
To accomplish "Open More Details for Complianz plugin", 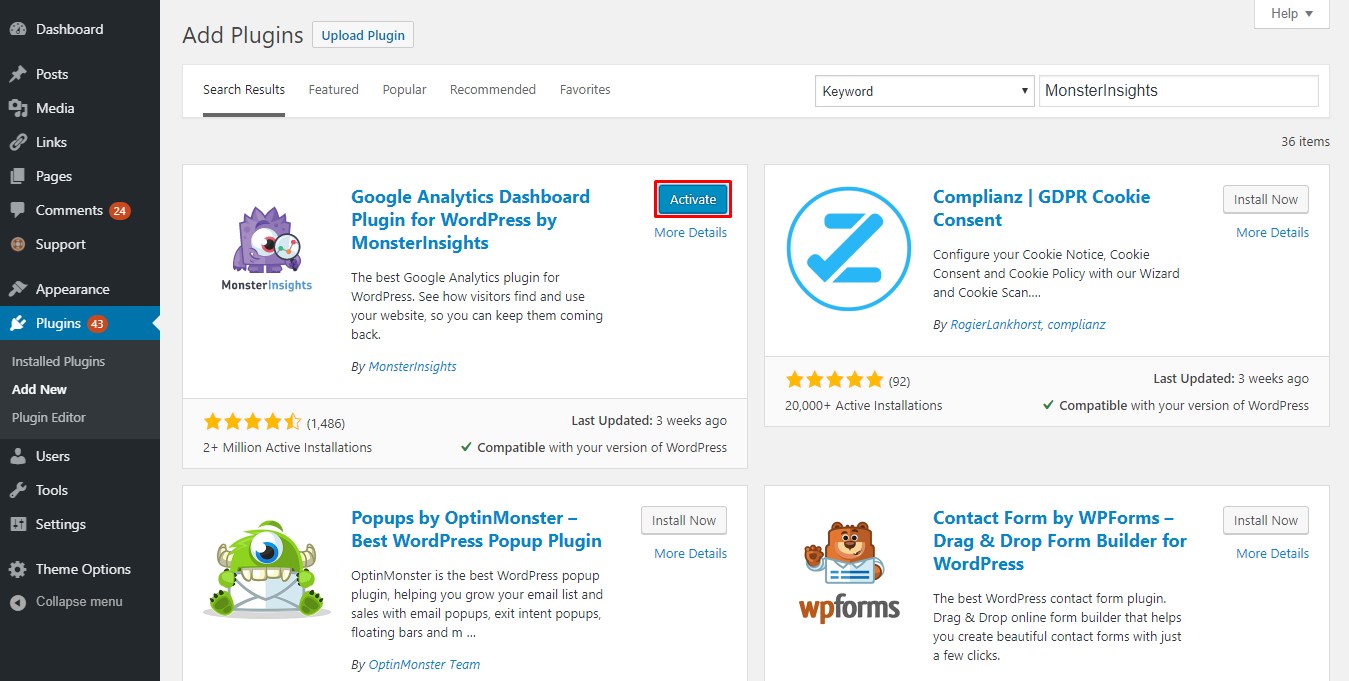I will [1272, 232].
